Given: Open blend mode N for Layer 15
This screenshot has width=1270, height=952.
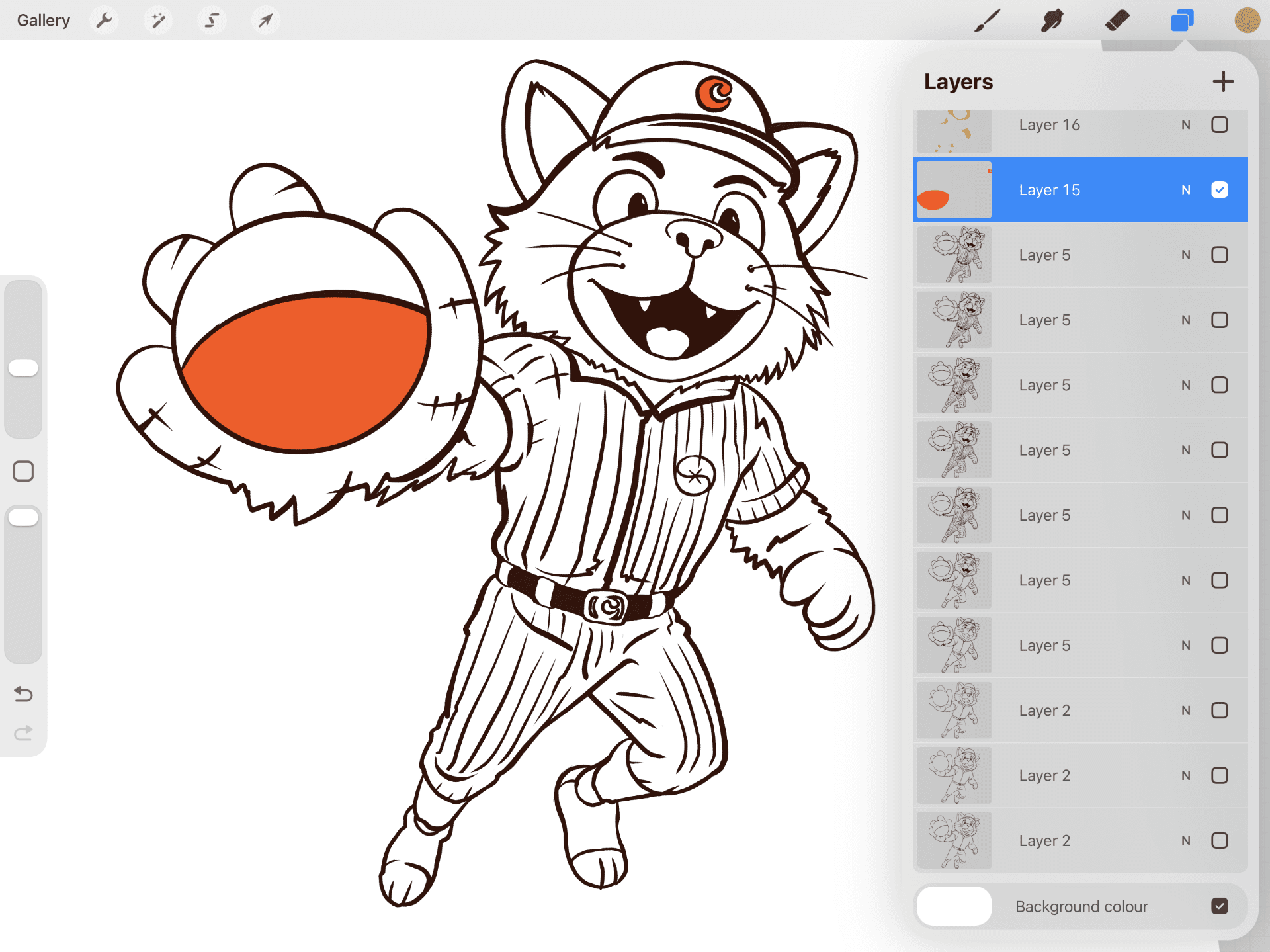Looking at the screenshot, I should pos(1186,190).
